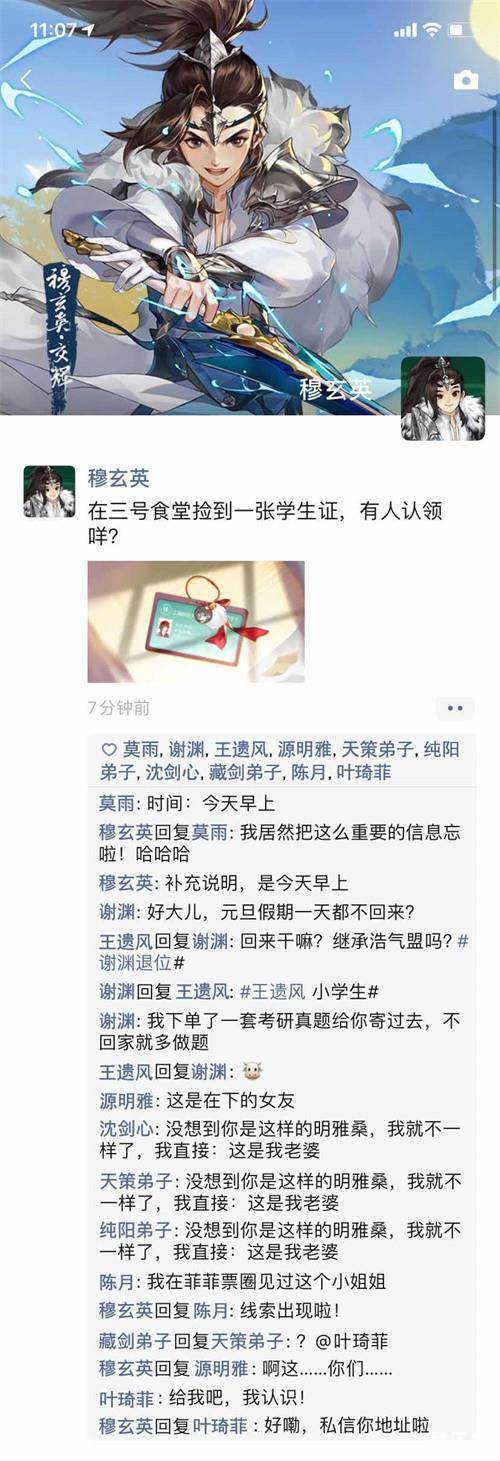Open the student ID photo thumbnail
This screenshot has height=1461, width=500.
coord(196,621)
